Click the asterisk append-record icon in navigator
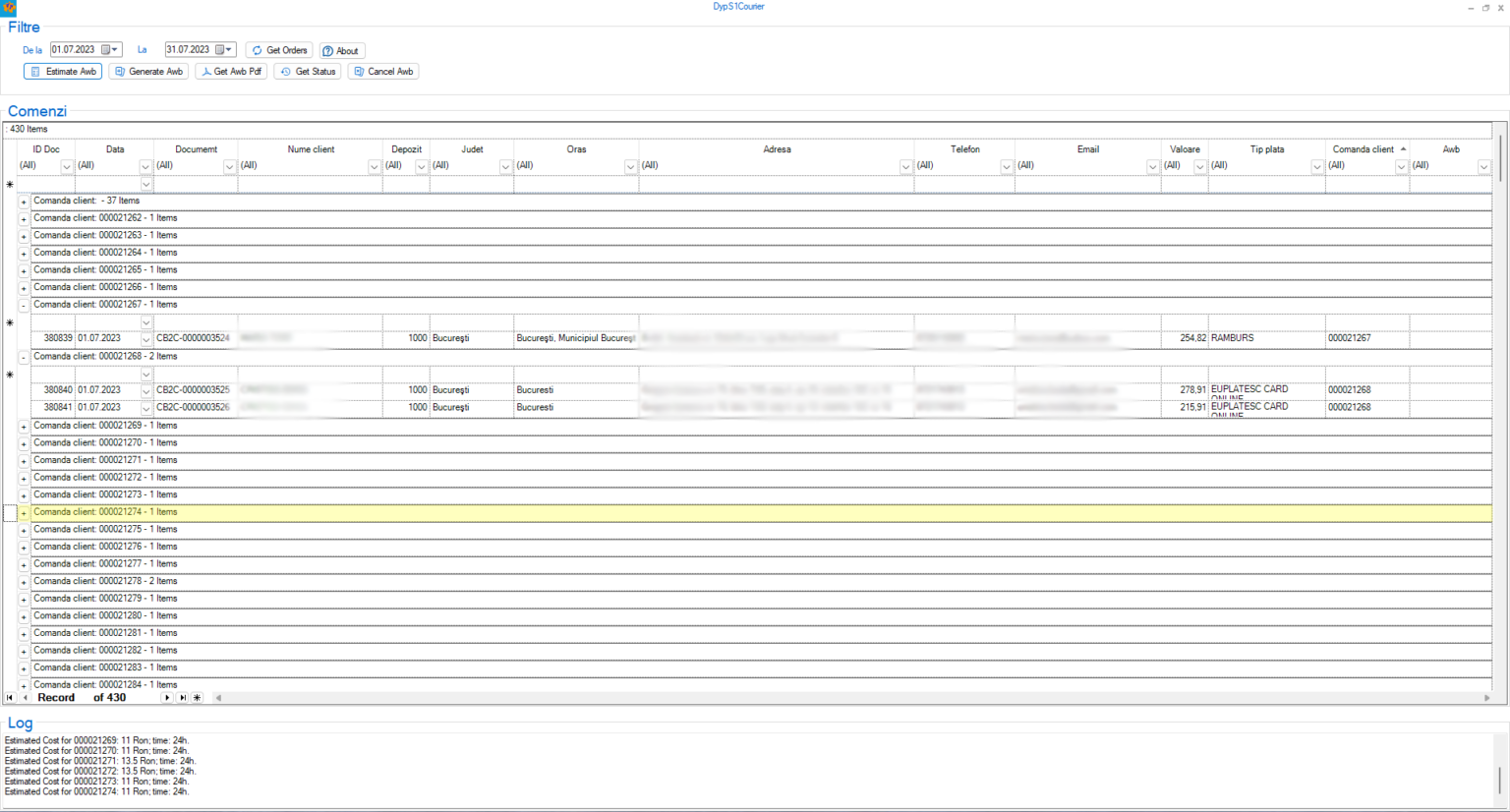 197,697
